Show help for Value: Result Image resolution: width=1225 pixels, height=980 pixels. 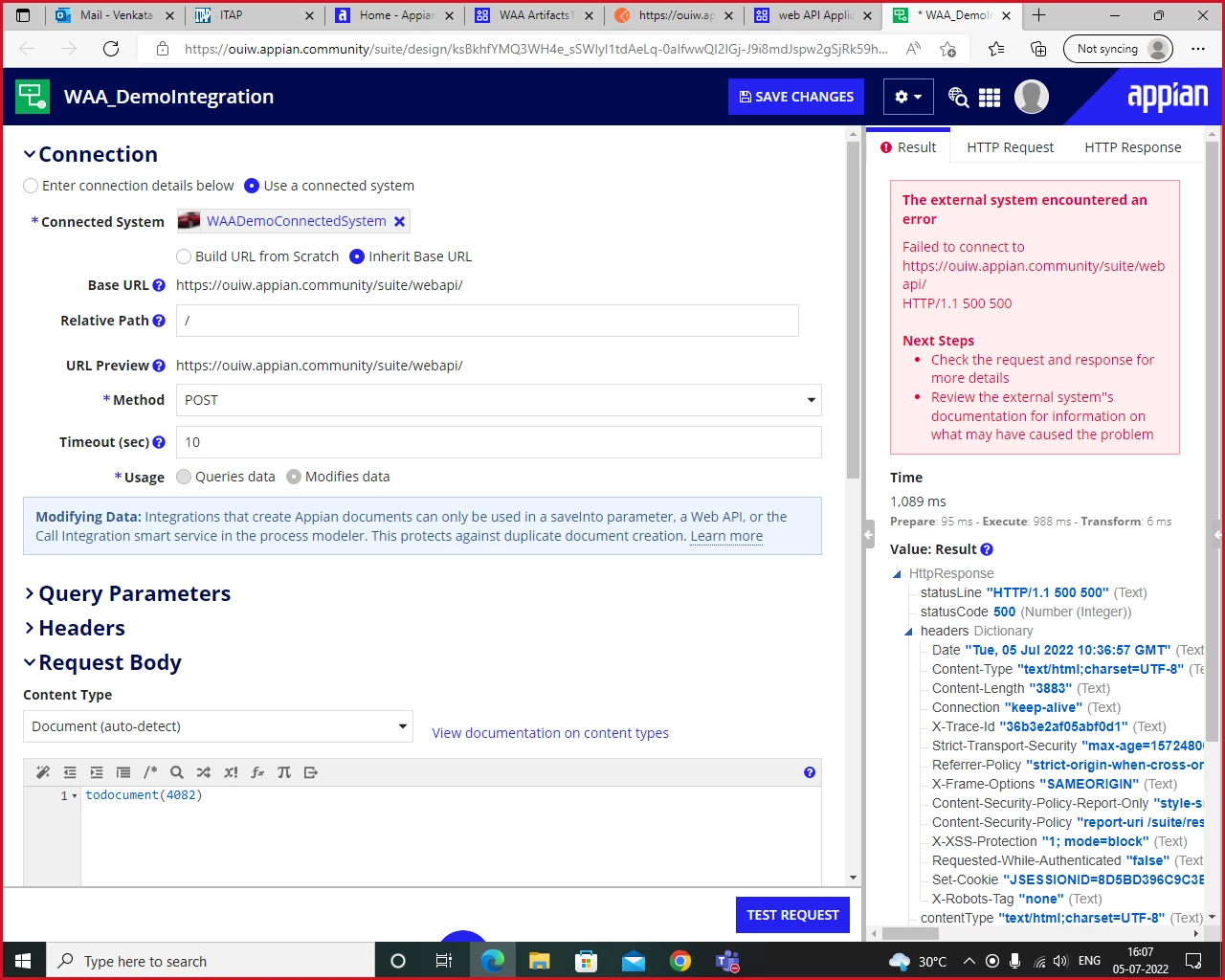[x=987, y=549]
